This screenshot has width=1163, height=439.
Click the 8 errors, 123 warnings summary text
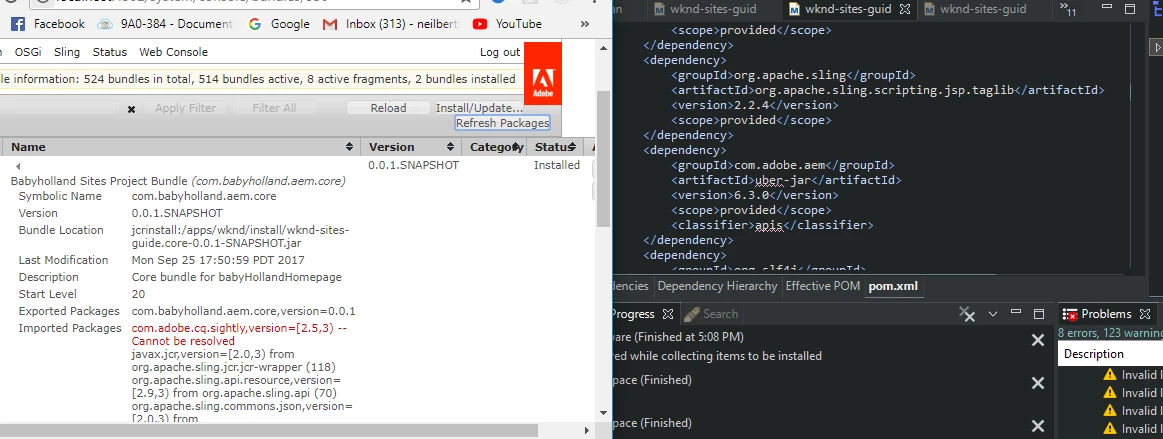(1110, 334)
